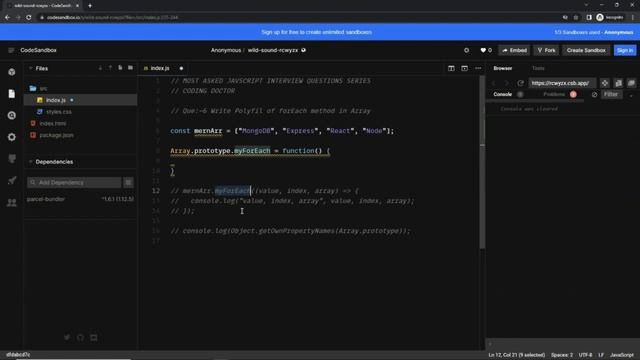The height and width of the screenshot is (360, 640).
Task: Click the preview URL address field
Action: coord(562,83)
